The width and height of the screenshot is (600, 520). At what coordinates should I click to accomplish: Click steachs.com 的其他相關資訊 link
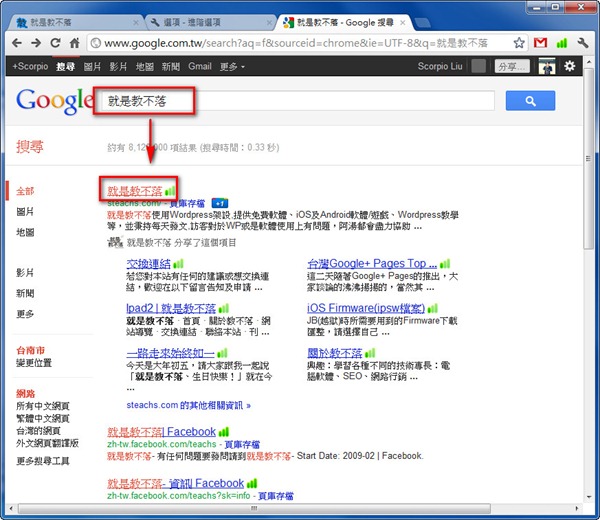(x=188, y=405)
